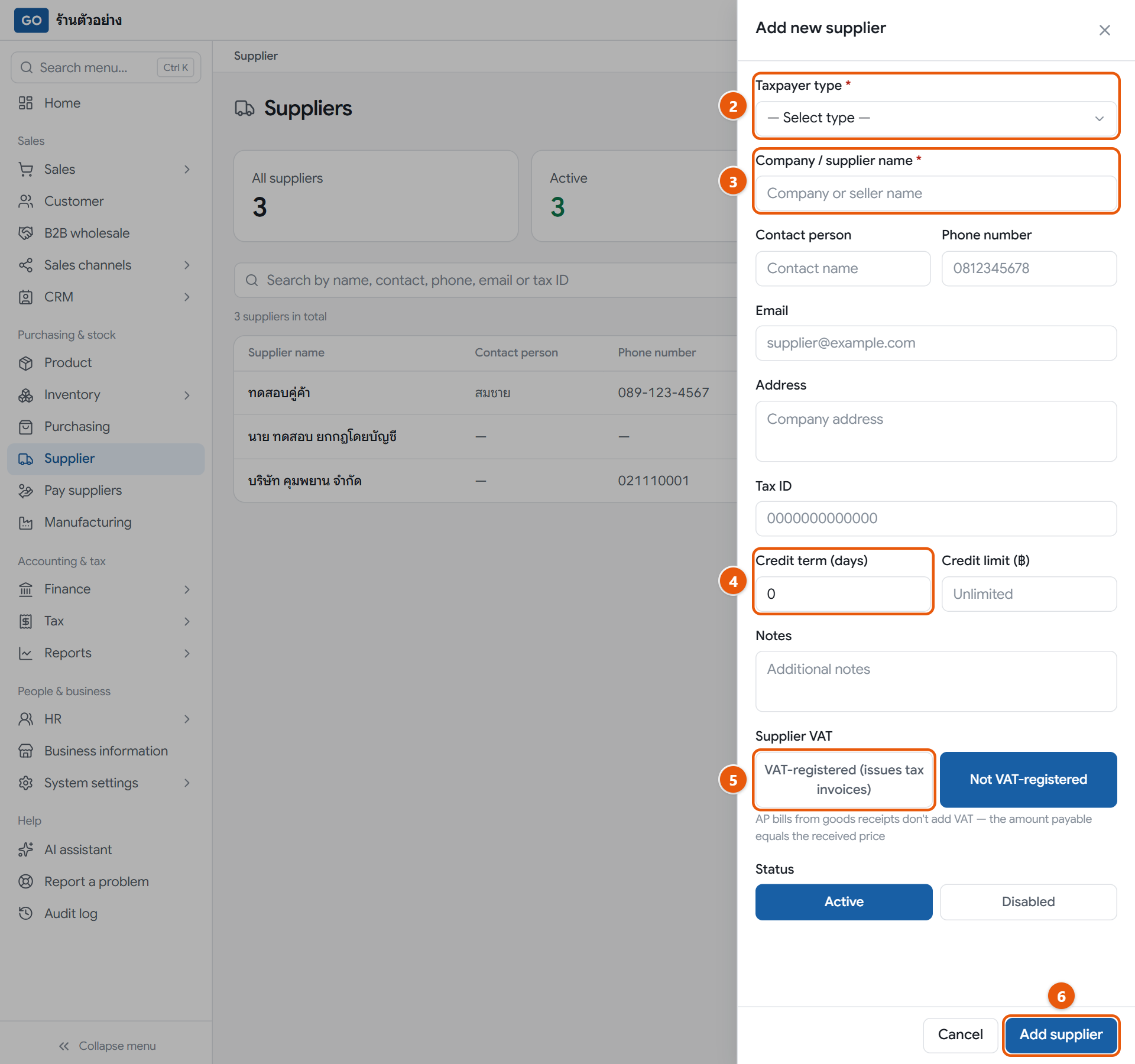The width and height of the screenshot is (1135, 1064).
Task: Click the Credit term (days) field
Action: click(x=843, y=594)
